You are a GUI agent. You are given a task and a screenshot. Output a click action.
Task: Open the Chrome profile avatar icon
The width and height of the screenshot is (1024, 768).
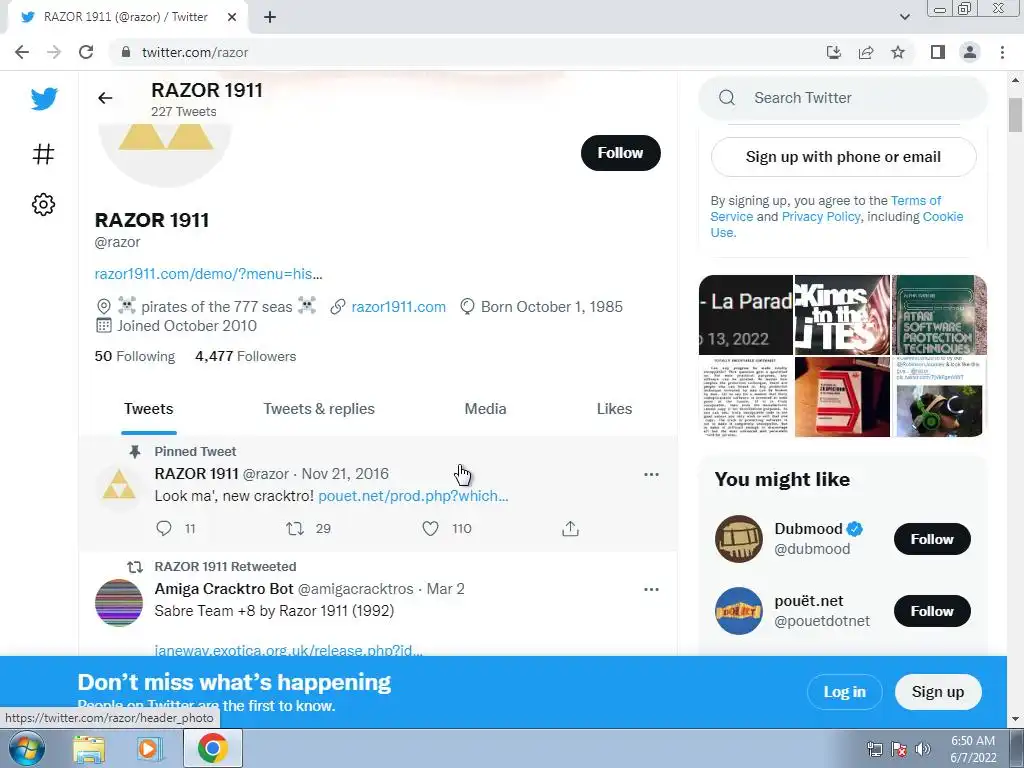click(x=970, y=52)
